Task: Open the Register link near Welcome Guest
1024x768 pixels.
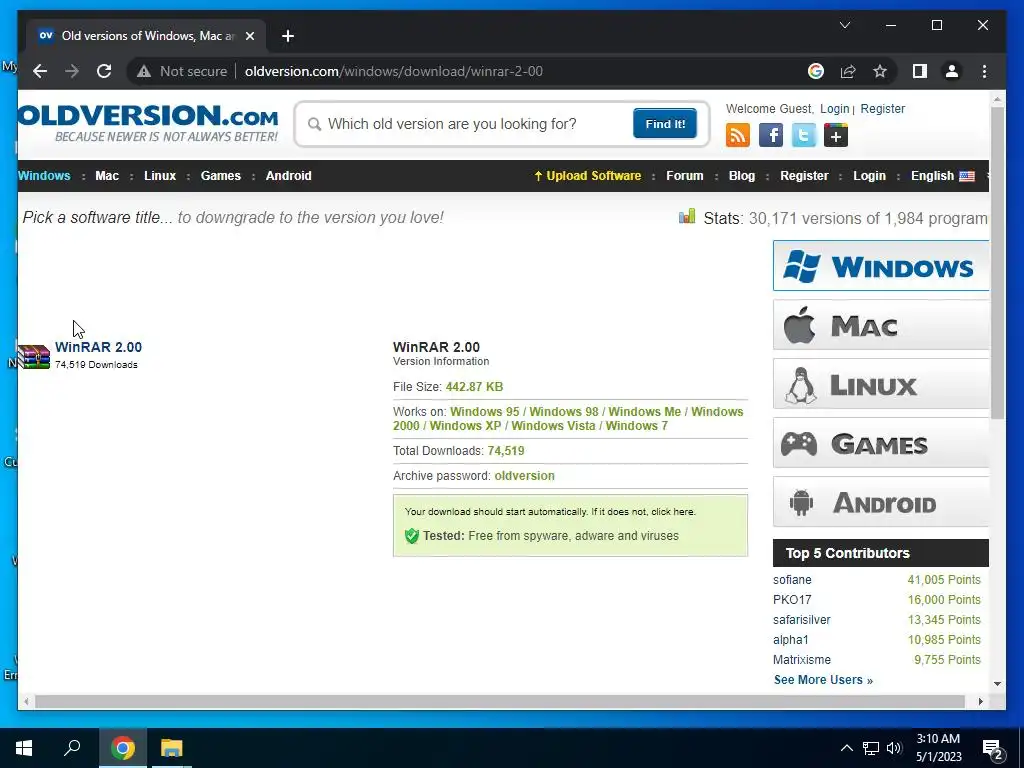Action: (x=882, y=108)
